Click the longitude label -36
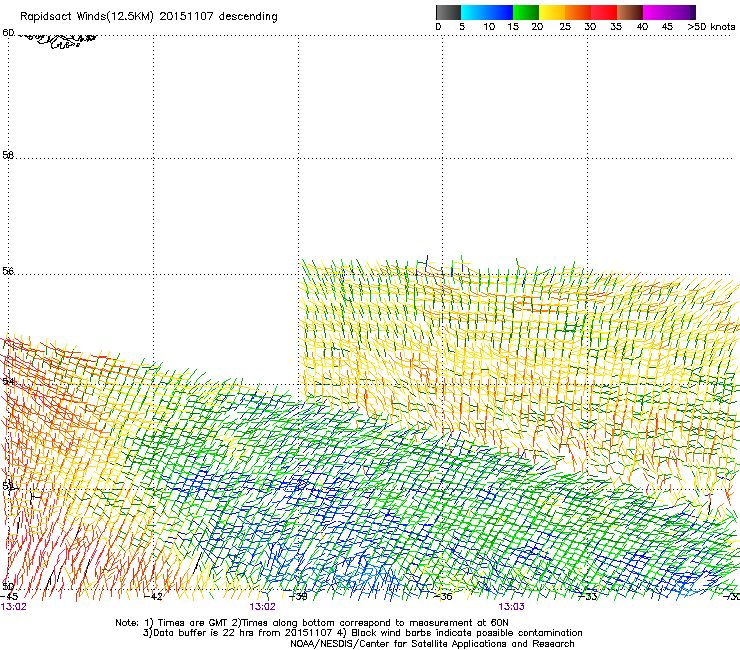The image size is (740, 650). pyautogui.click(x=443, y=597)
